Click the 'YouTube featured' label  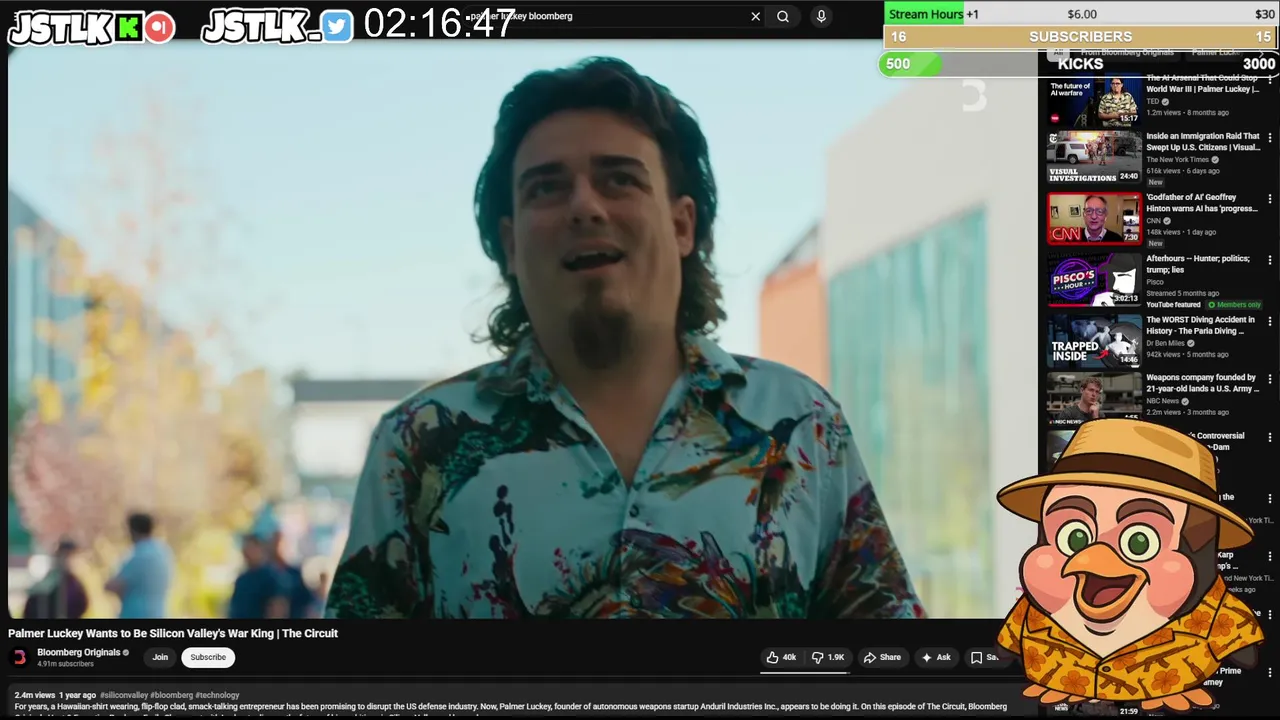pos(1173,305)
